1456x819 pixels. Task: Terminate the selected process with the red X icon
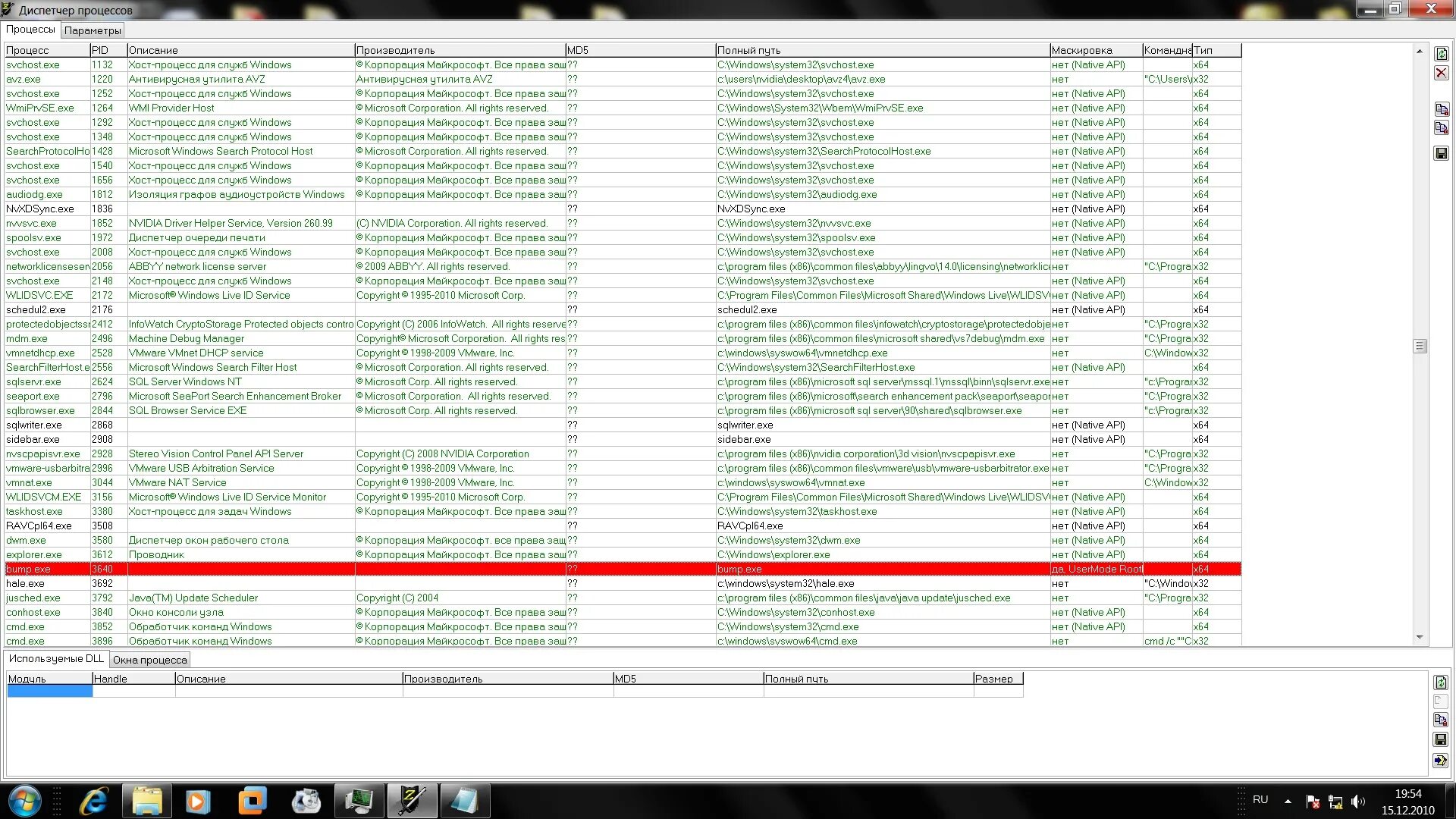[1441, 73]
